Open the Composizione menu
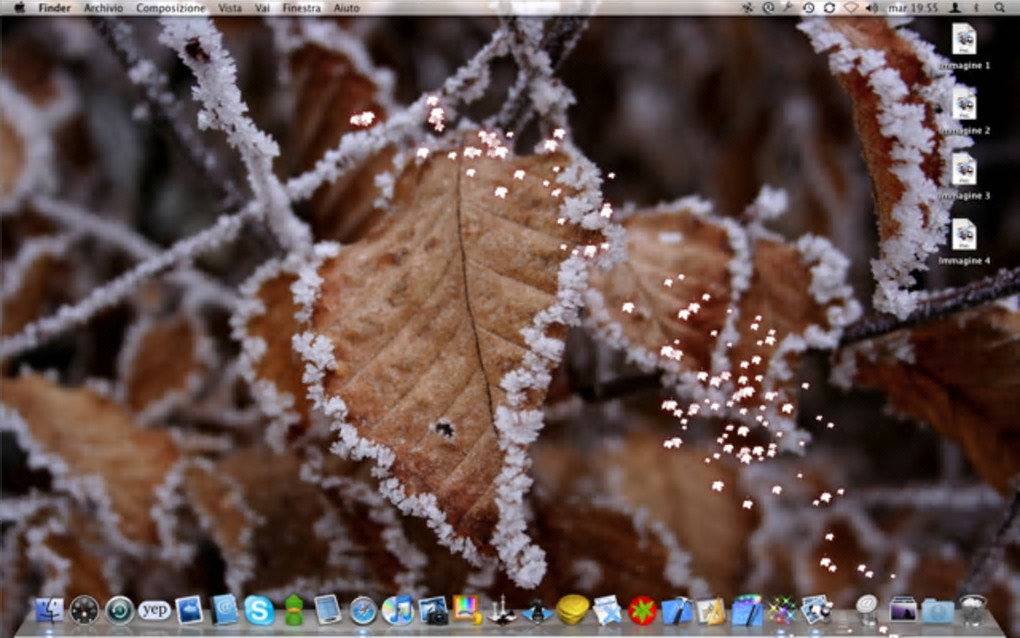Screen dimensions: 1020x638 170,8
